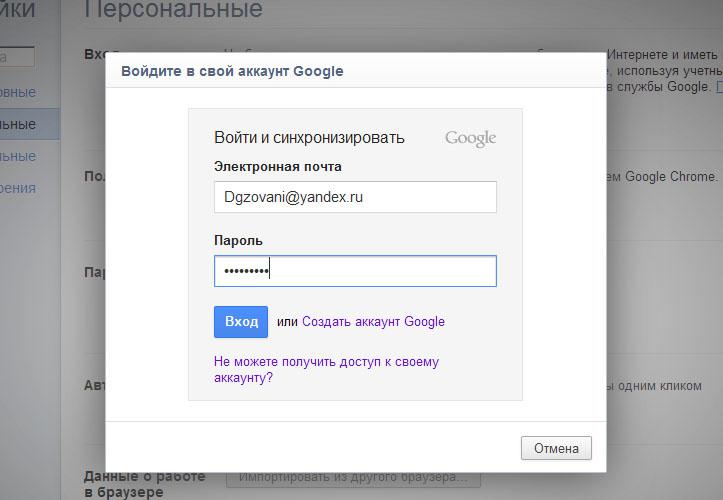Click the Персональные page heading
This screenshot has width=723, height=500.
(x=173, y=9)
